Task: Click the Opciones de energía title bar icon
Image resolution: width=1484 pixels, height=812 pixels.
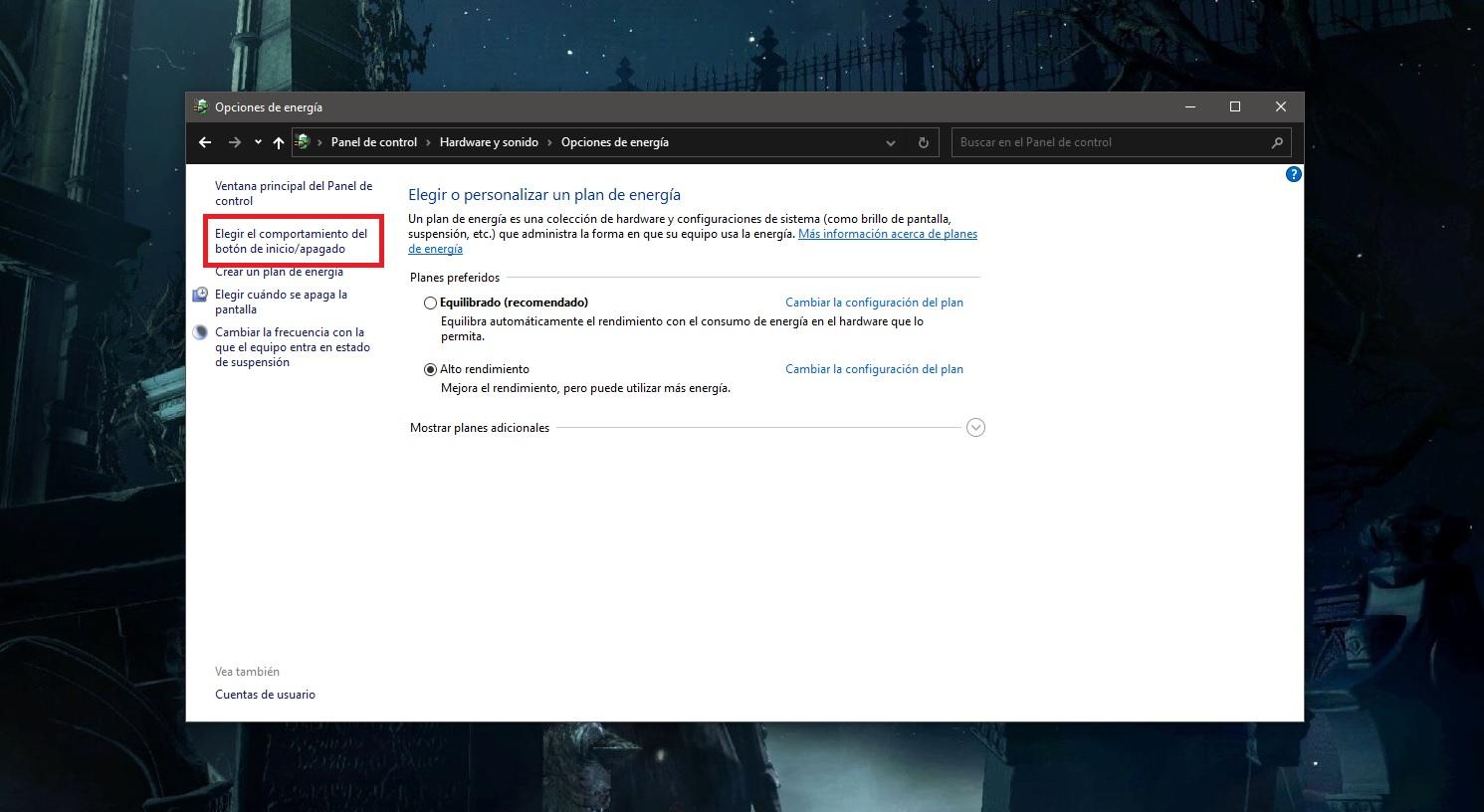Action: pos(200,106)
